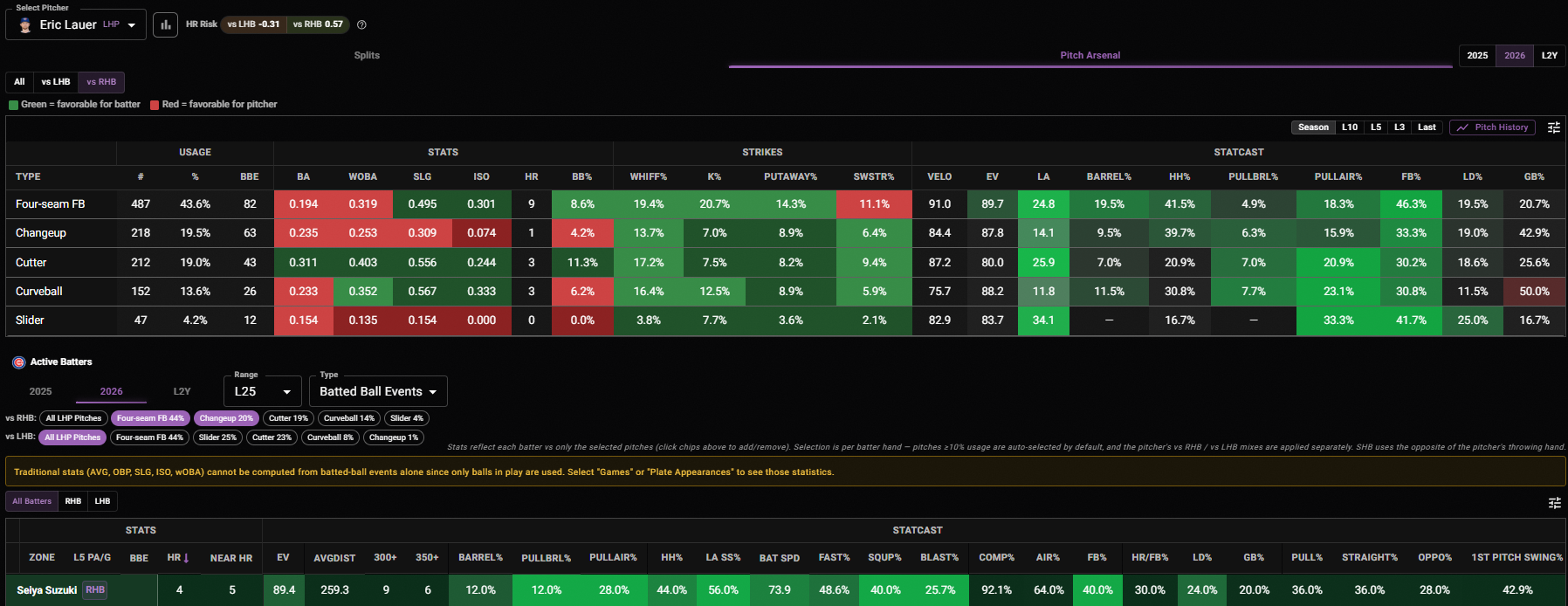
Task: Open batters table settings sliders icon
Action: pyautogui.click(x=1554, y=502)
